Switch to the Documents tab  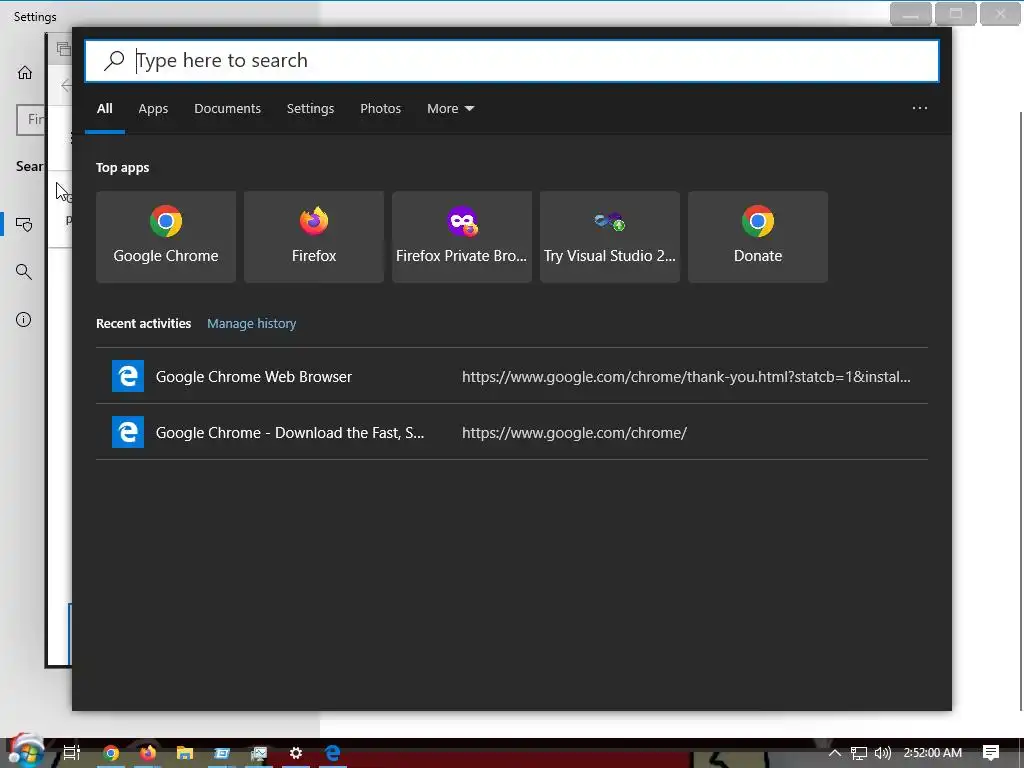tap(227, 108)
